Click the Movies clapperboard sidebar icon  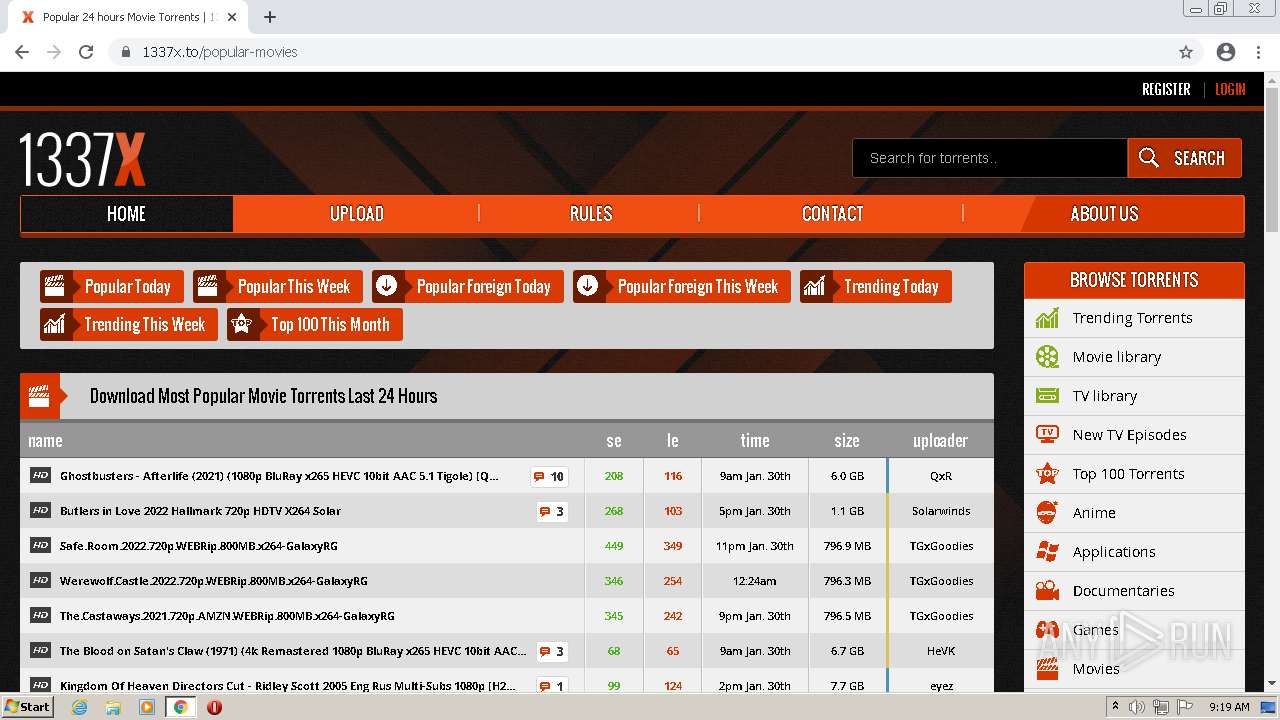coord(1047,669)
